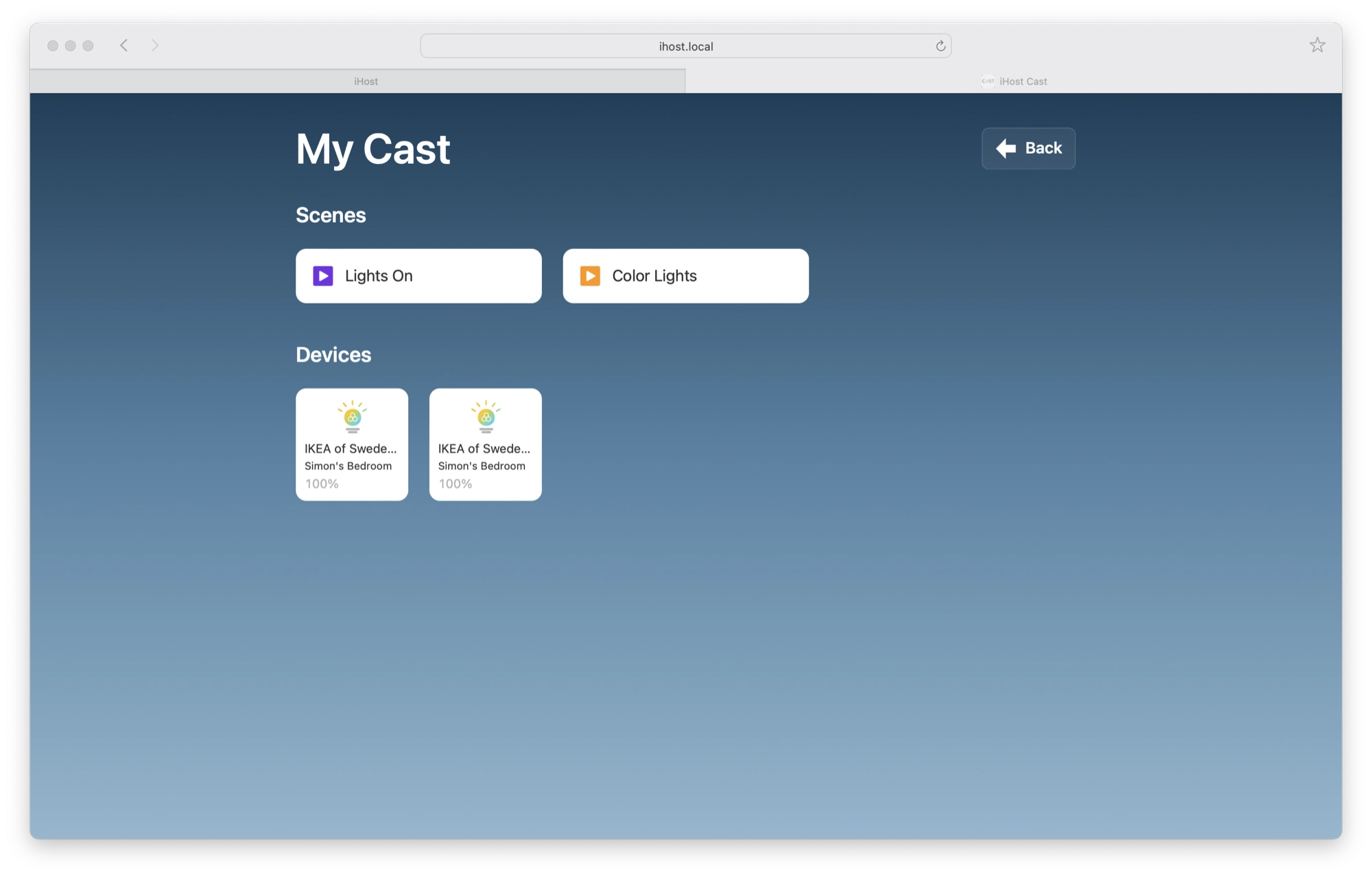Click the second device's 100% value
Screen dimensions: 1372x876
(456, 484)
